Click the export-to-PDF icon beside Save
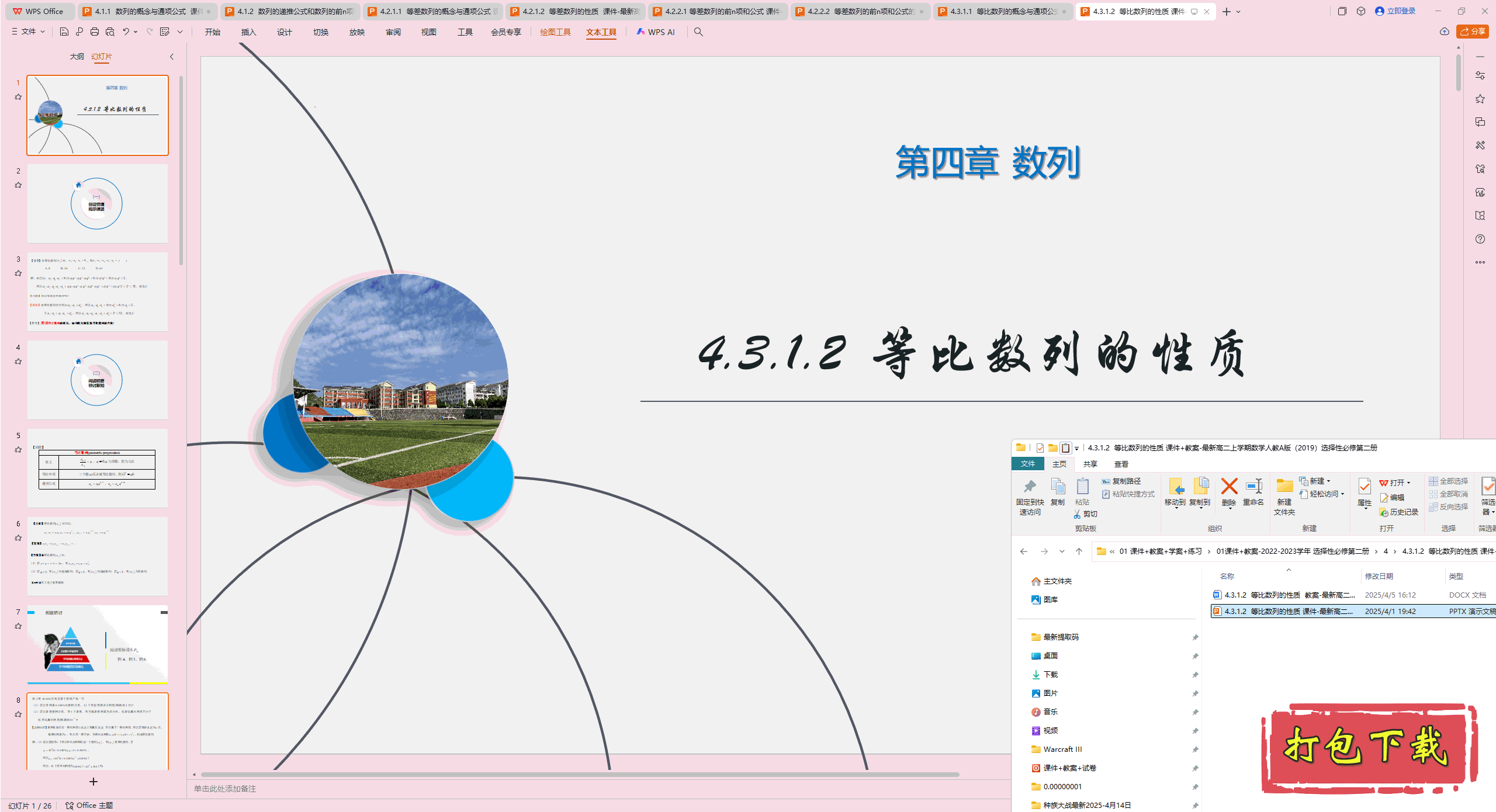 [x=79, y=32]
